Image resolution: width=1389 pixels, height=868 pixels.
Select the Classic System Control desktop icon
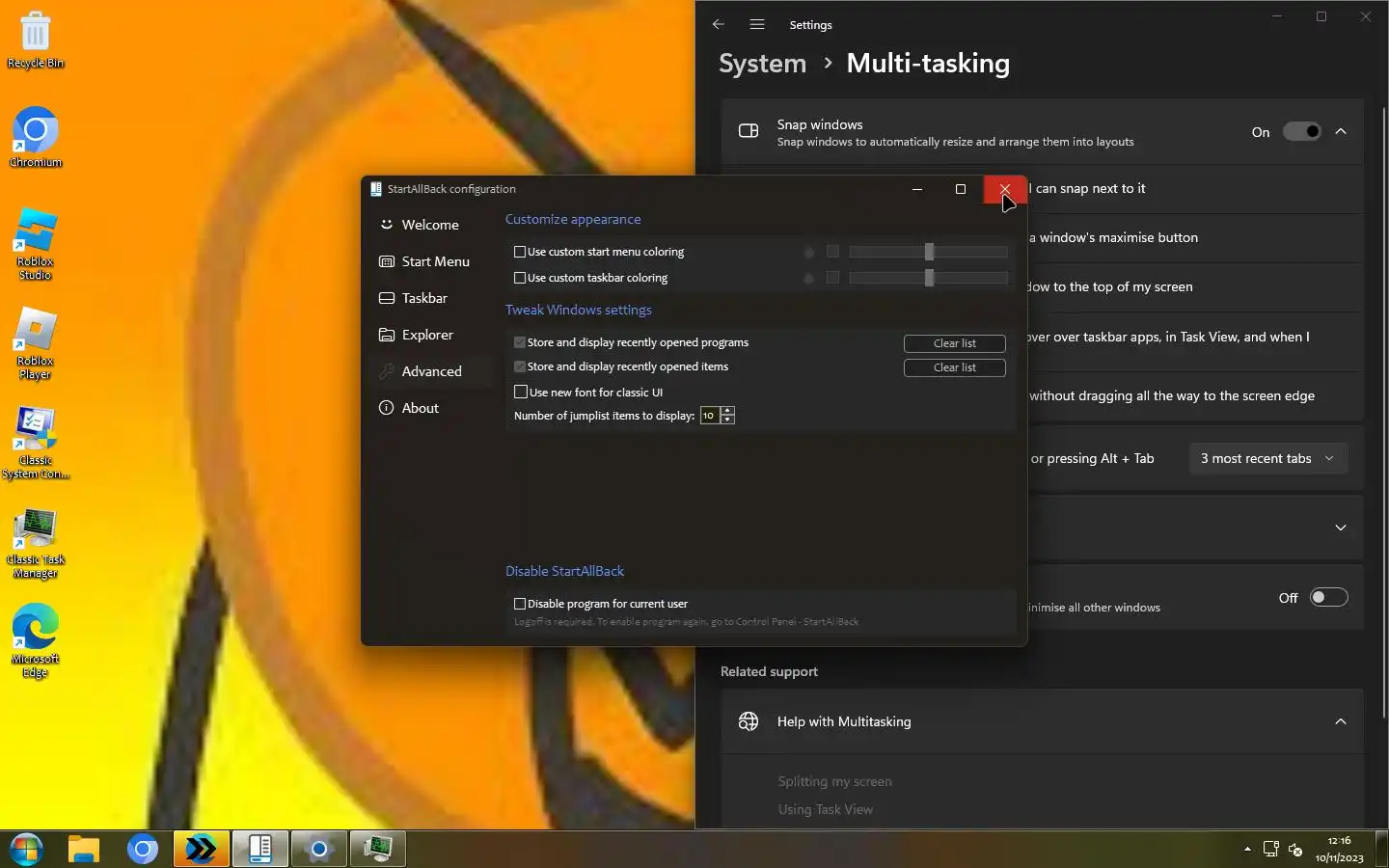pyautogui.click(x=36, y=443)
